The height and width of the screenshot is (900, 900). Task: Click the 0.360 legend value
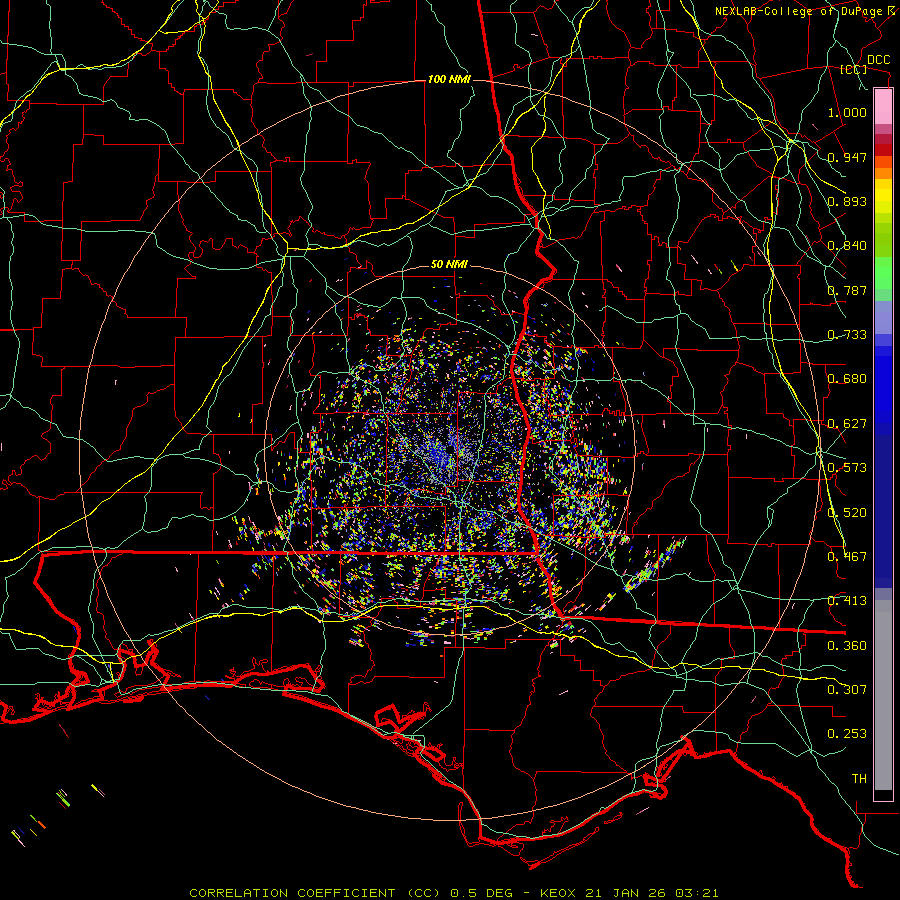click(847, 646)
